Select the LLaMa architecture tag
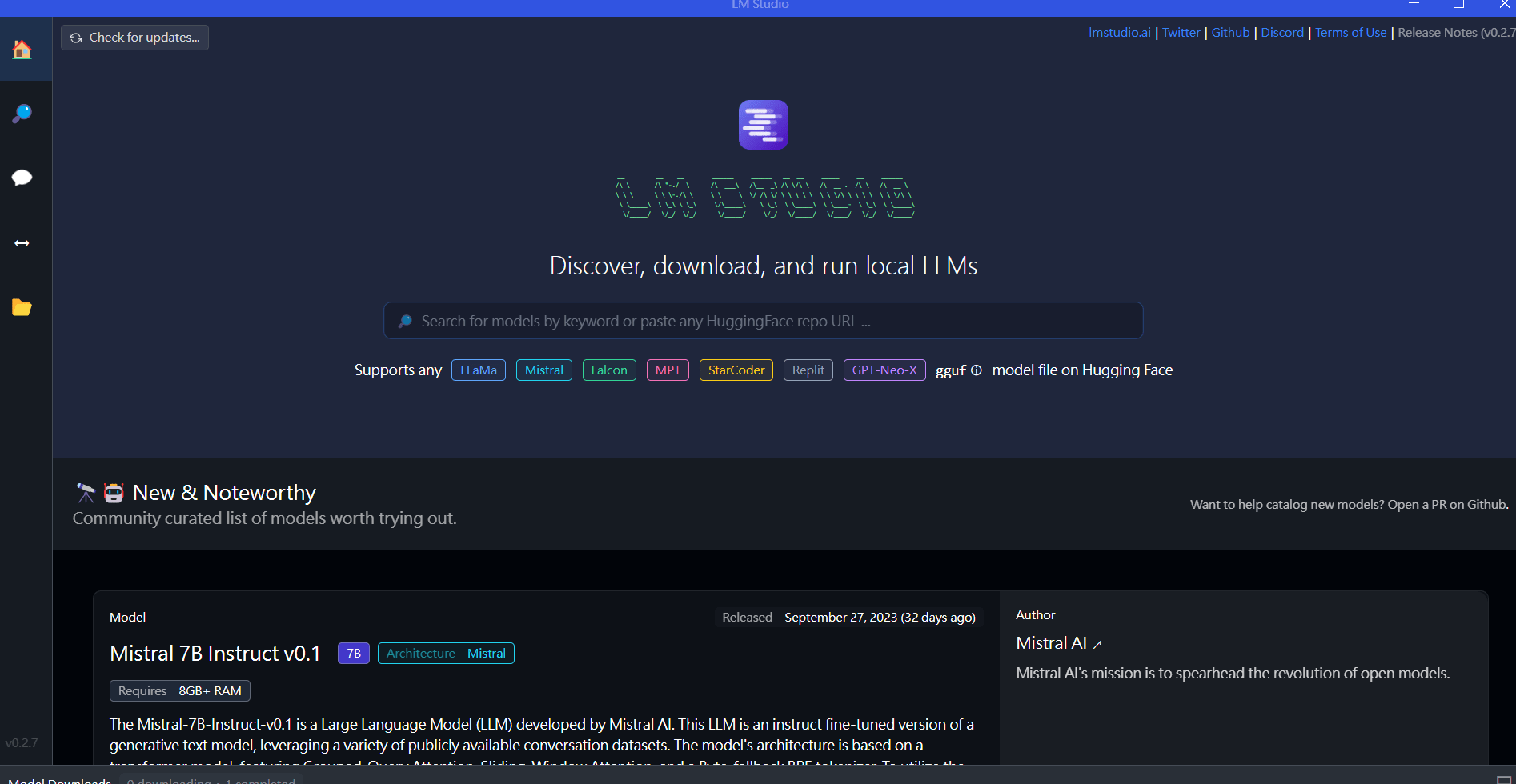 click(x=479, y=370)
